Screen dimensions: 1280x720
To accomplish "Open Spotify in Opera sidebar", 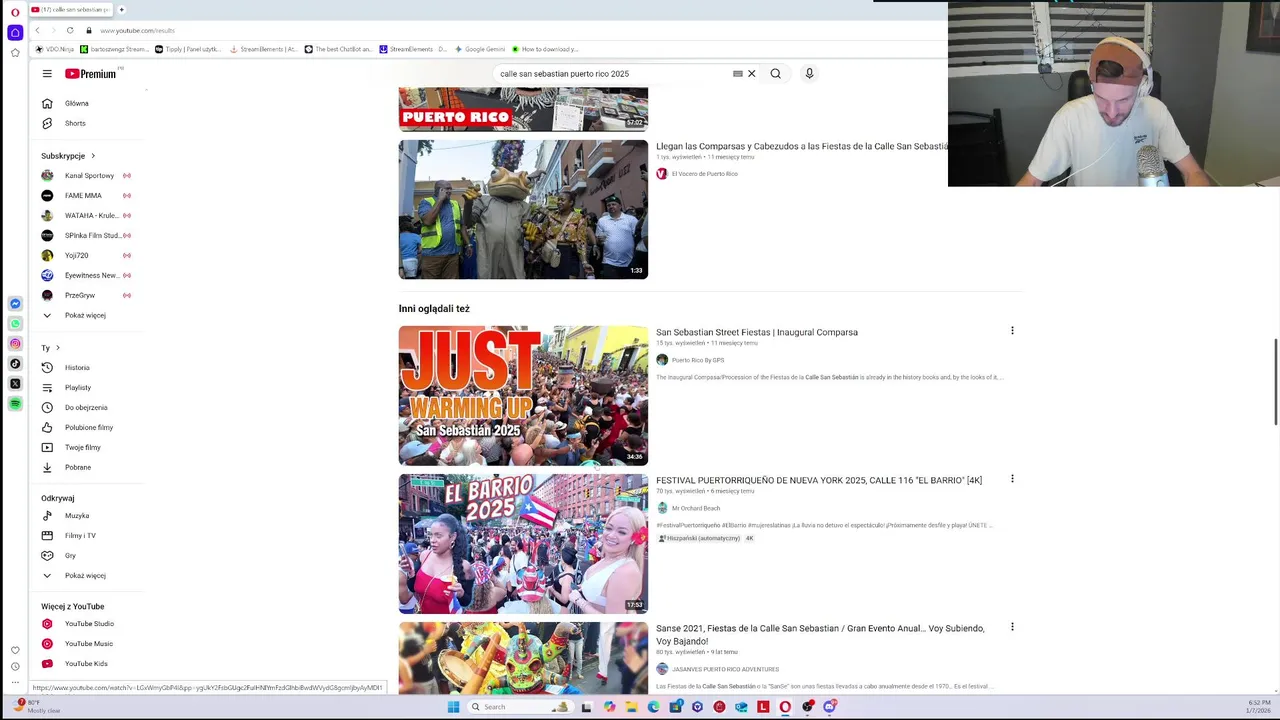I will point(15,403).
